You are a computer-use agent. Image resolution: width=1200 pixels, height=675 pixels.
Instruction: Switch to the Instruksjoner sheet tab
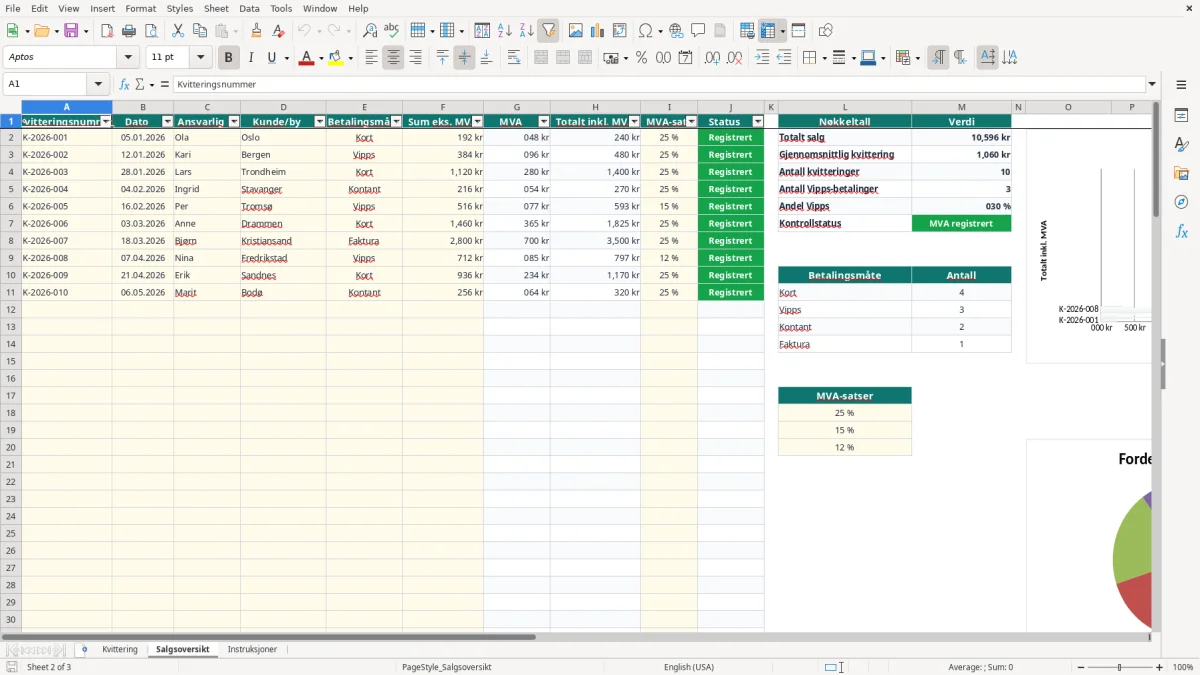(x=252, y=650)
